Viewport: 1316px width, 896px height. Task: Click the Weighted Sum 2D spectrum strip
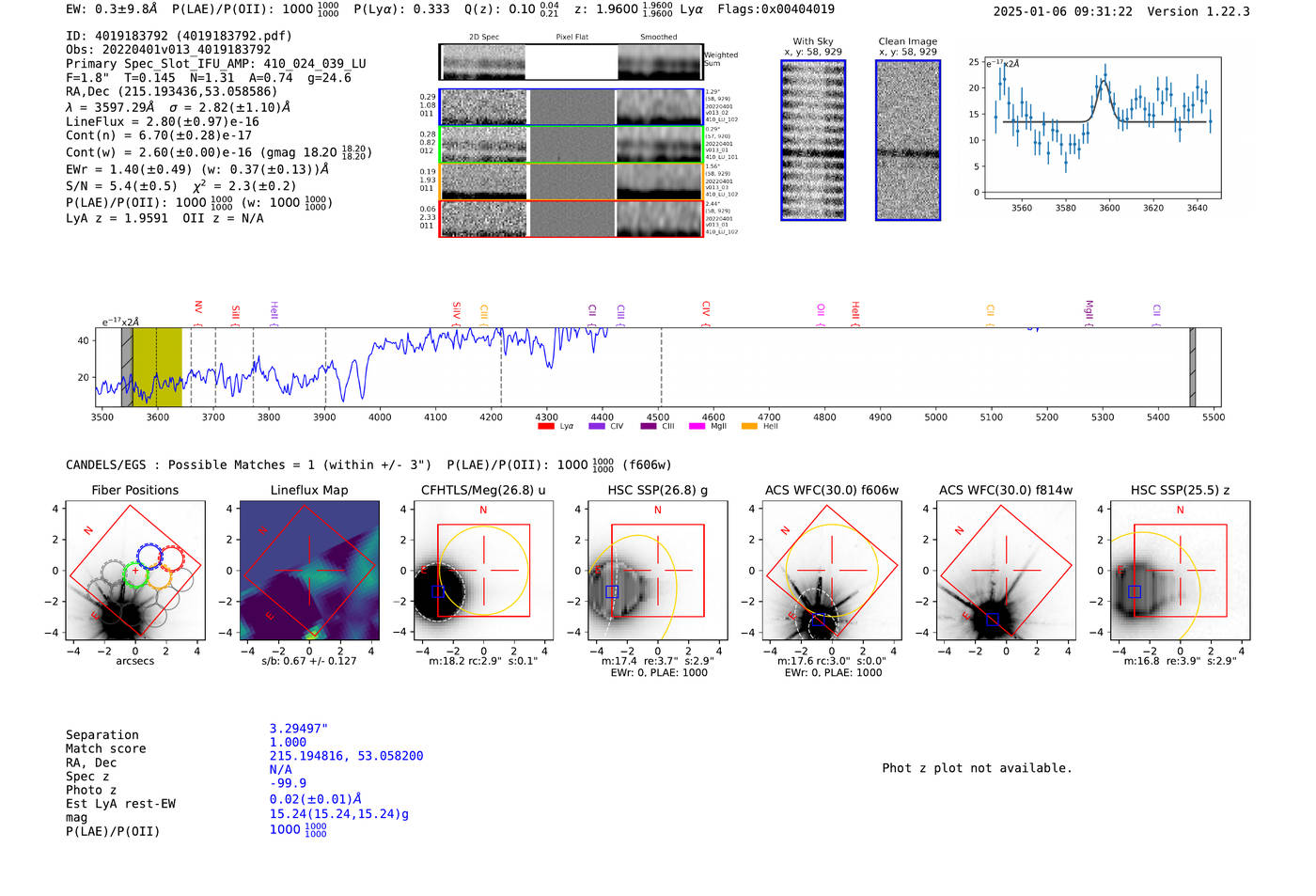tap(571, 62)
